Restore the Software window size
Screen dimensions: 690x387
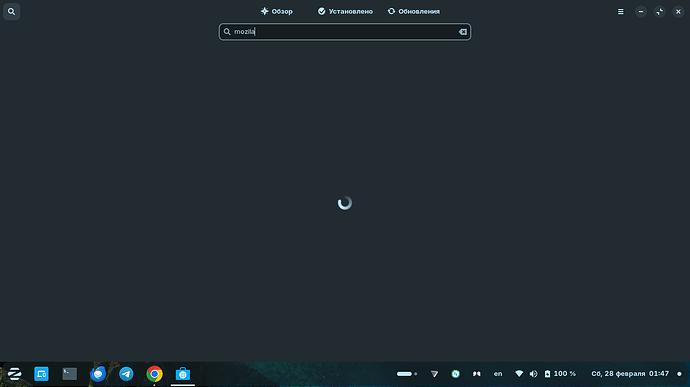(x=660, y=11)
